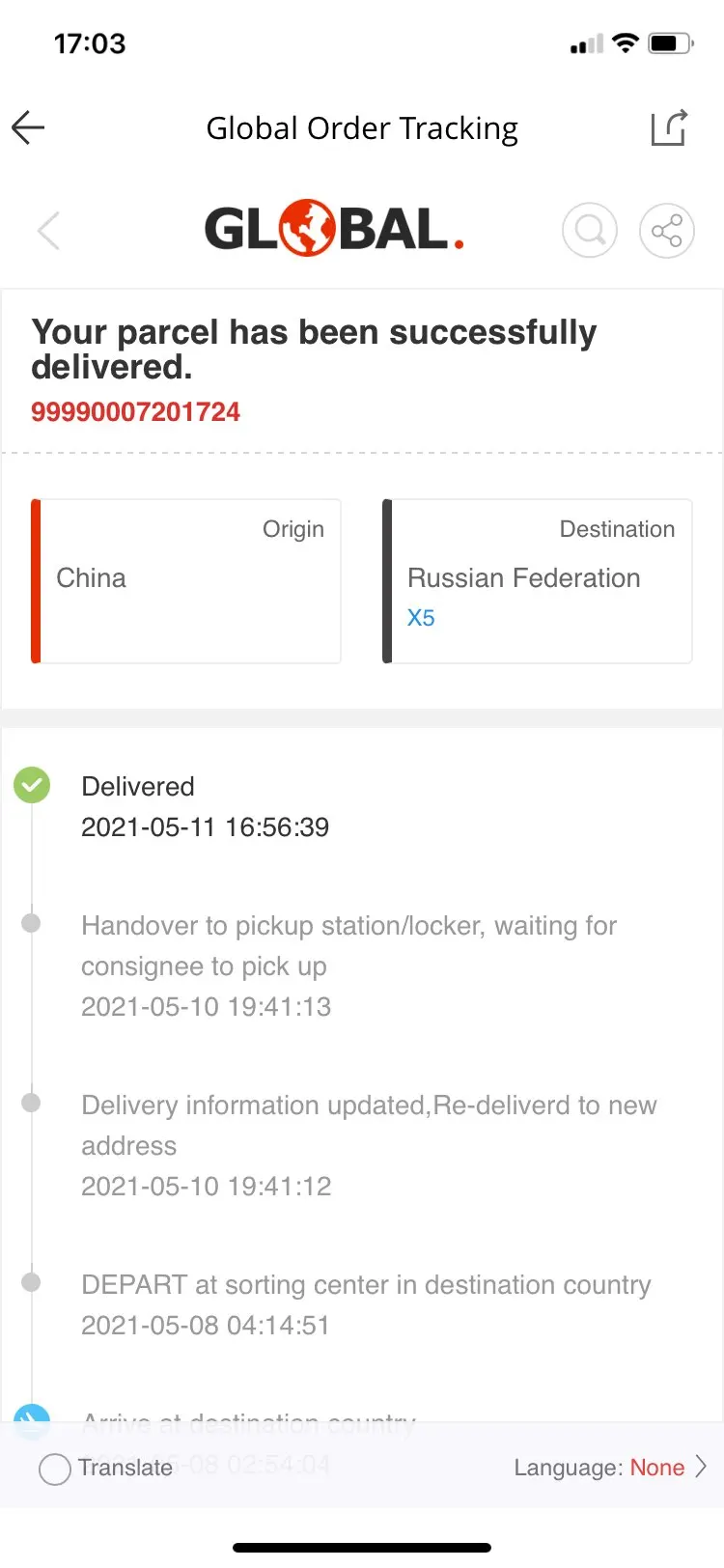Tap the gray left chevron near GLOBAL logo
The width and height of the screenshot is (724, 1568).
tap(48, 231)
